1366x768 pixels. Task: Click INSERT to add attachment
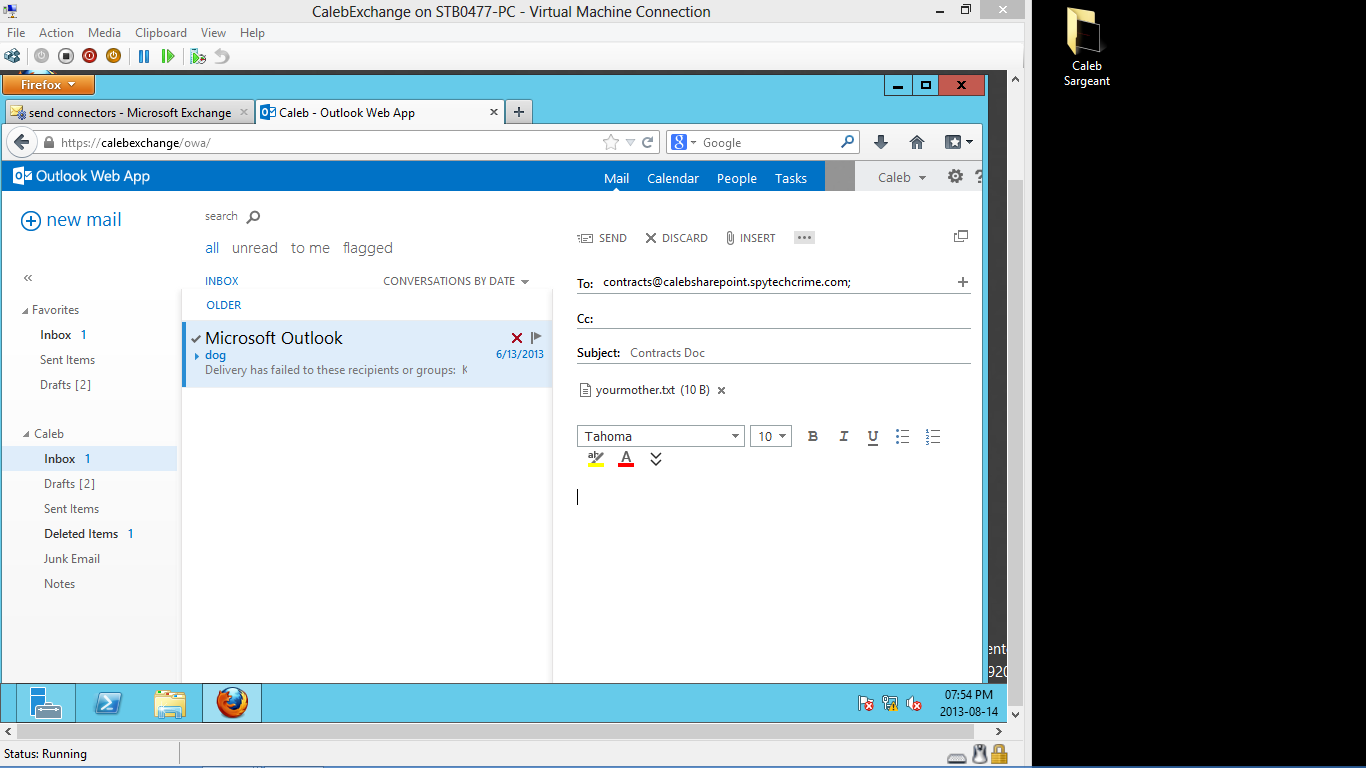click(x=751, y=238)
